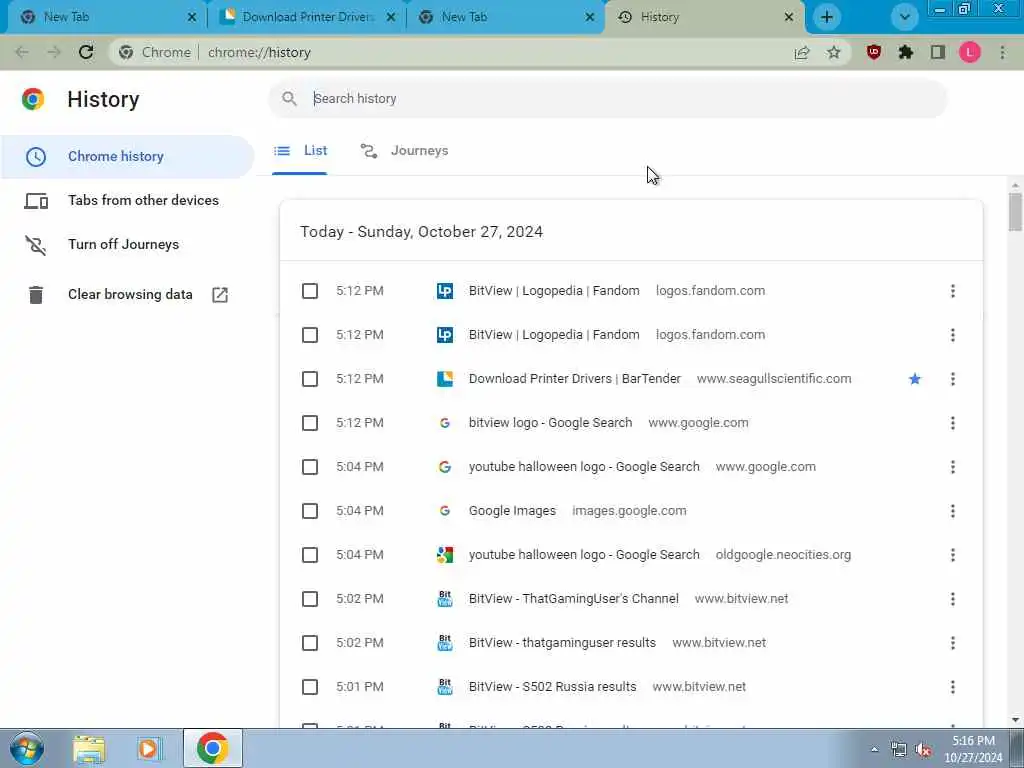Image resolution: width=1024 pixels, height=768 pixels.
Task: Click the blue bookmark star on BarTender row
Action: click(x=914, y=379)
